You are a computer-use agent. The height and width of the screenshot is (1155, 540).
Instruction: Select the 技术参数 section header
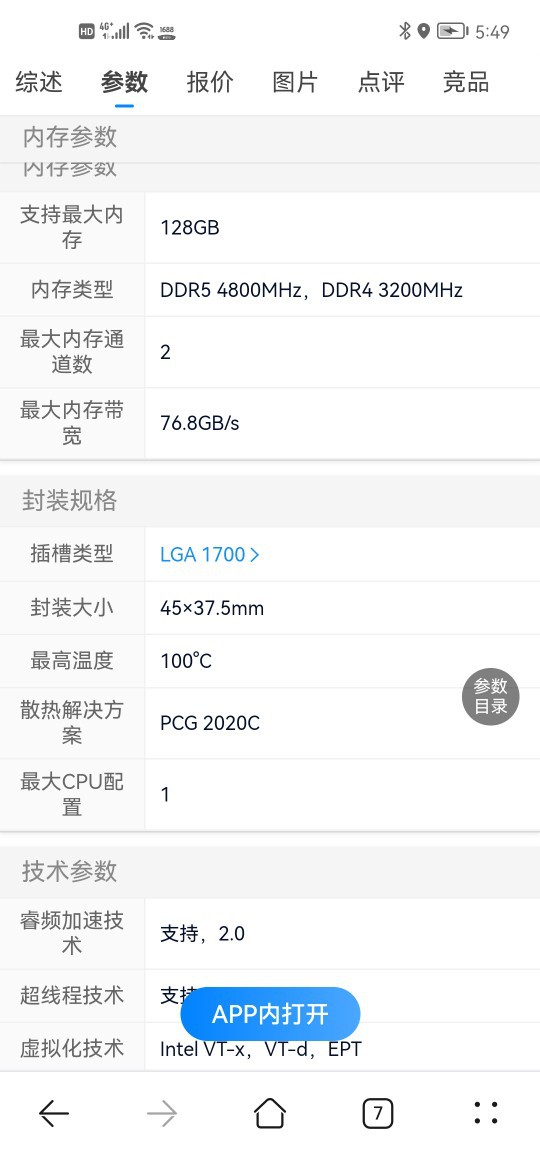69,871
